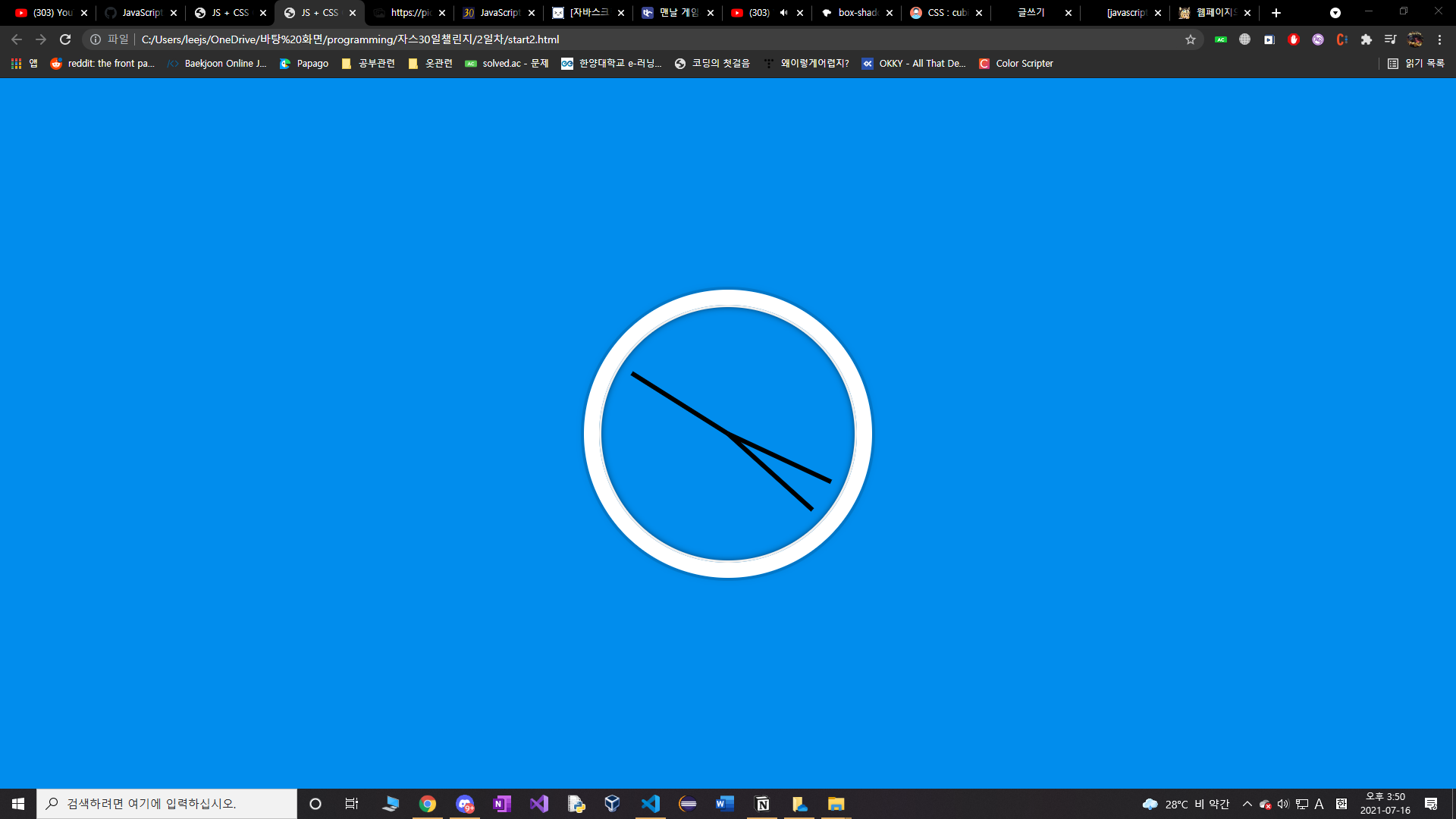
Task: Open Chrome's three-dot menu
Action: point(1439,39)
